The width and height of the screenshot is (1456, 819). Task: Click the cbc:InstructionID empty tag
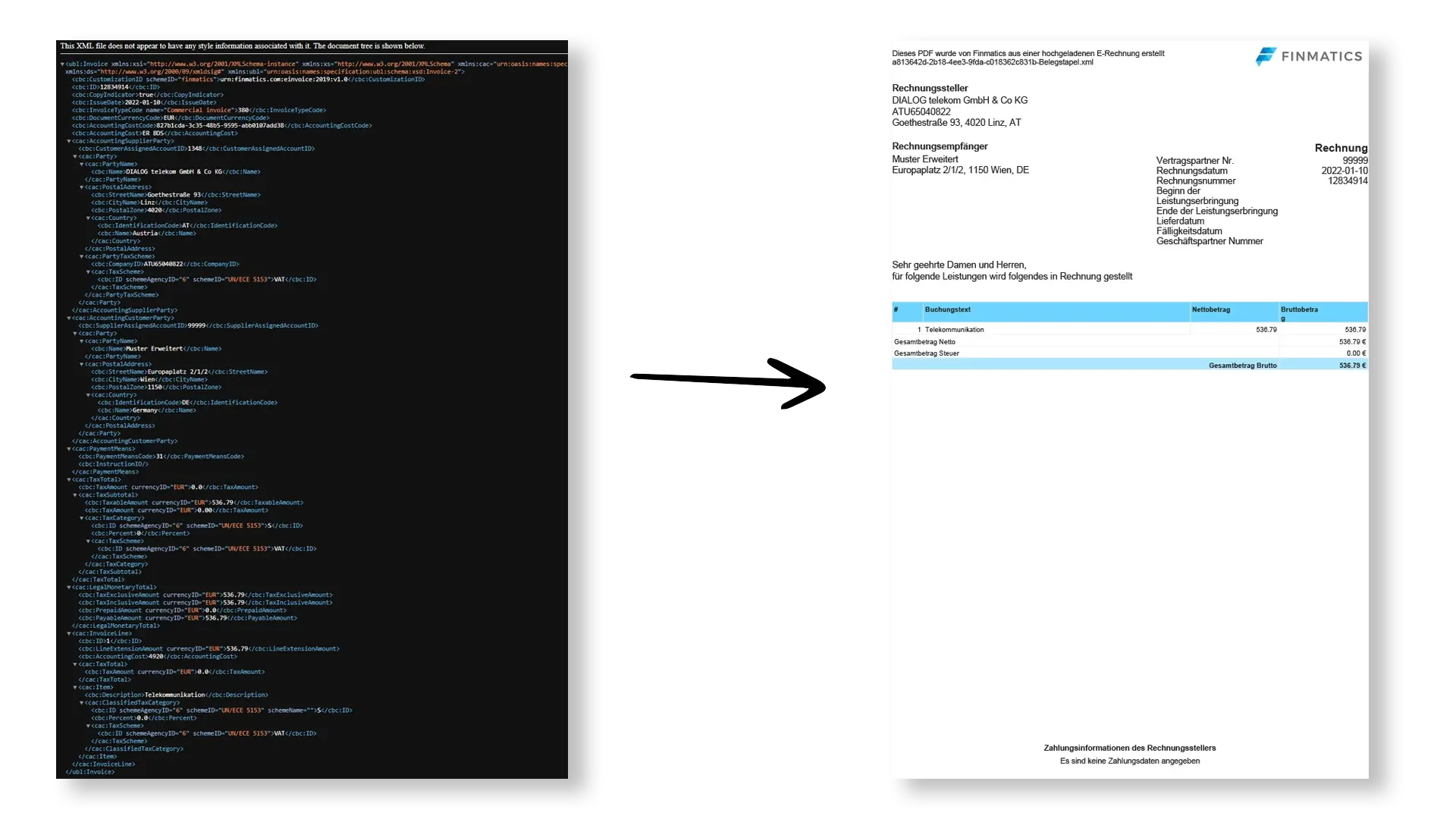pos(114,464)
